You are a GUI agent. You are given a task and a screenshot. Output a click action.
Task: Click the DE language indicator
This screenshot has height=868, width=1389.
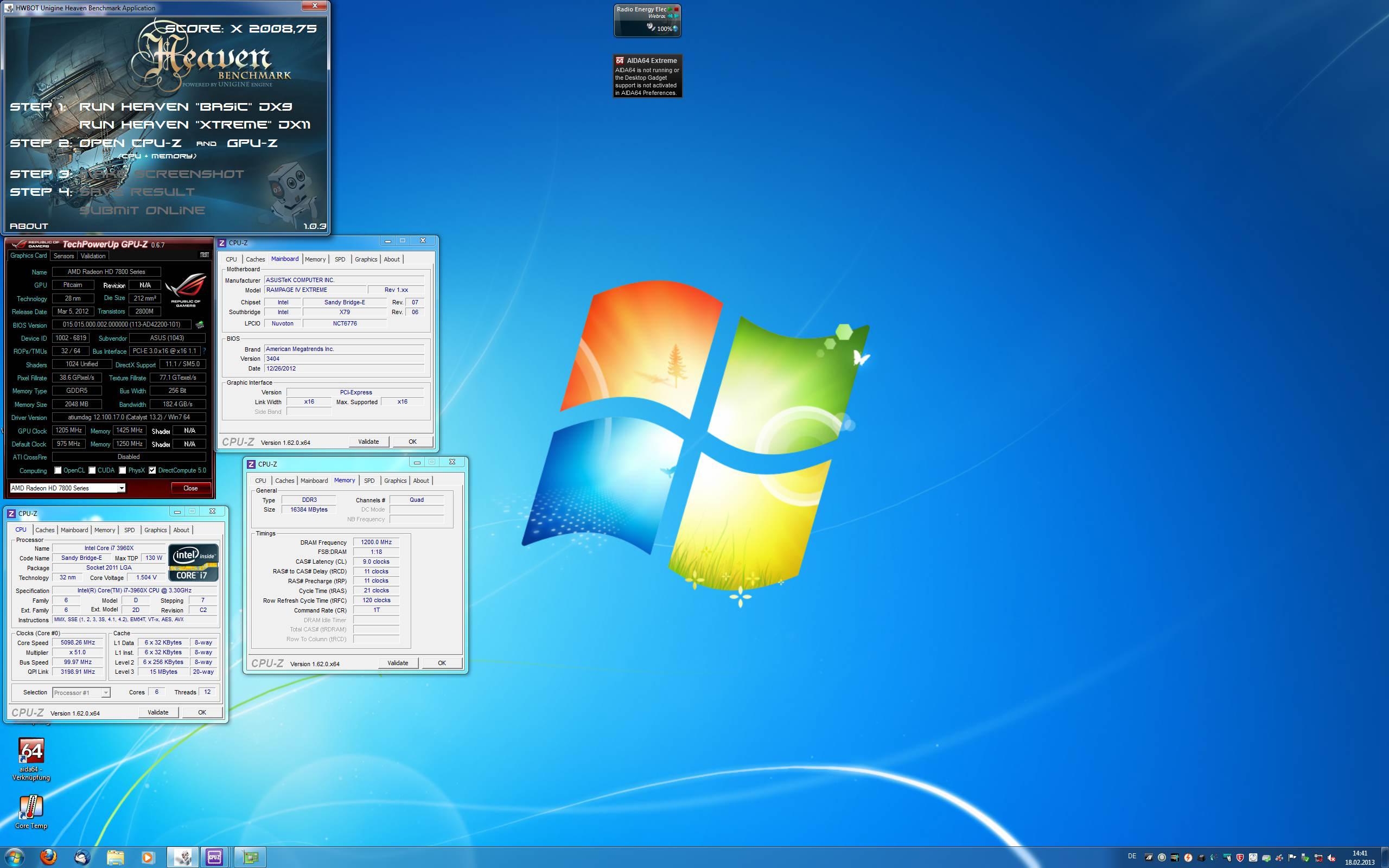coord(1132,856)
